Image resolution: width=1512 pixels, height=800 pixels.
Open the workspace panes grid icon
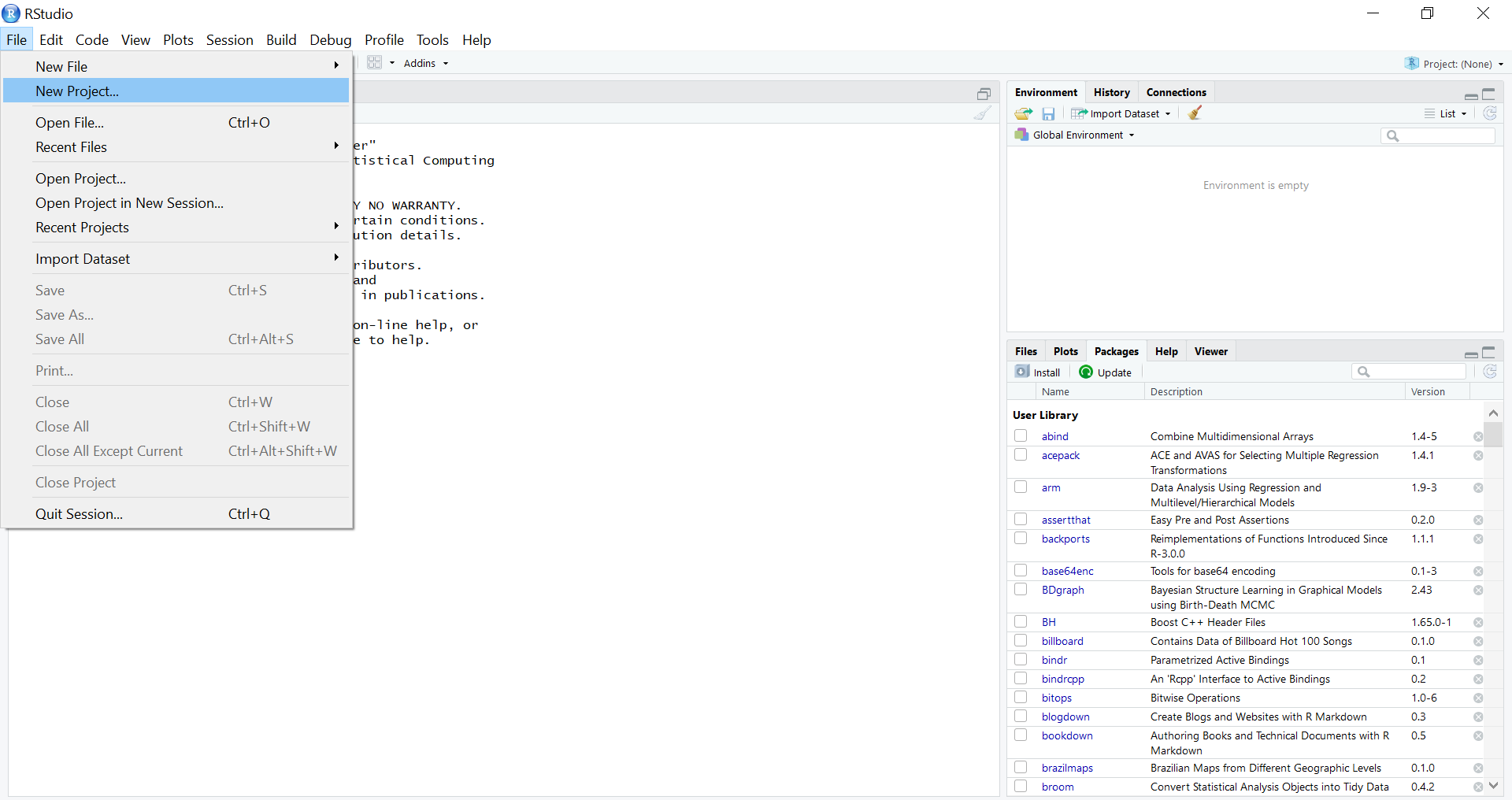click(375, 63)
